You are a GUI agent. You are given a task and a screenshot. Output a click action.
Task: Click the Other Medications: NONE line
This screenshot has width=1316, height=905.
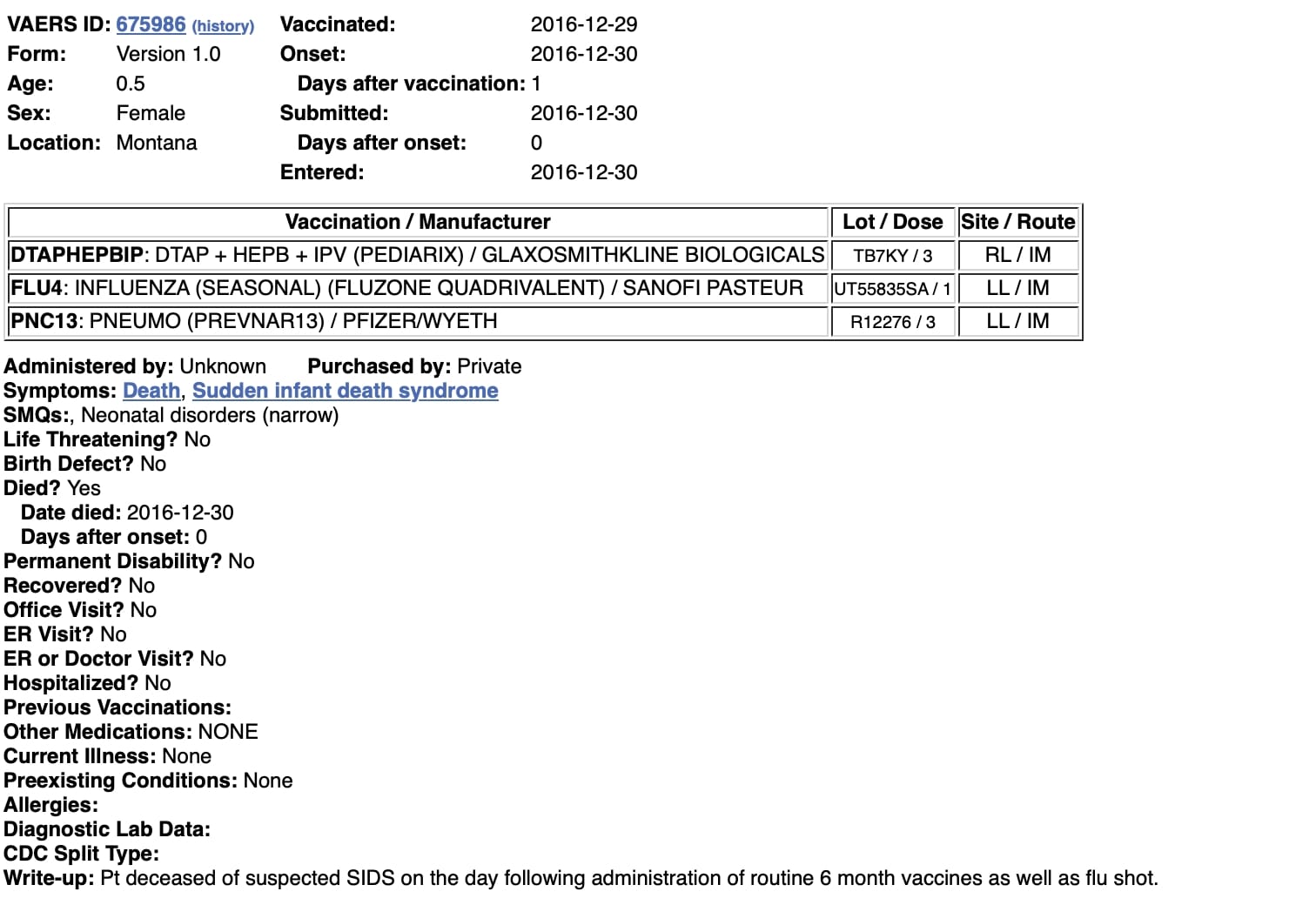pyautogui.click(x=131, y=732)
